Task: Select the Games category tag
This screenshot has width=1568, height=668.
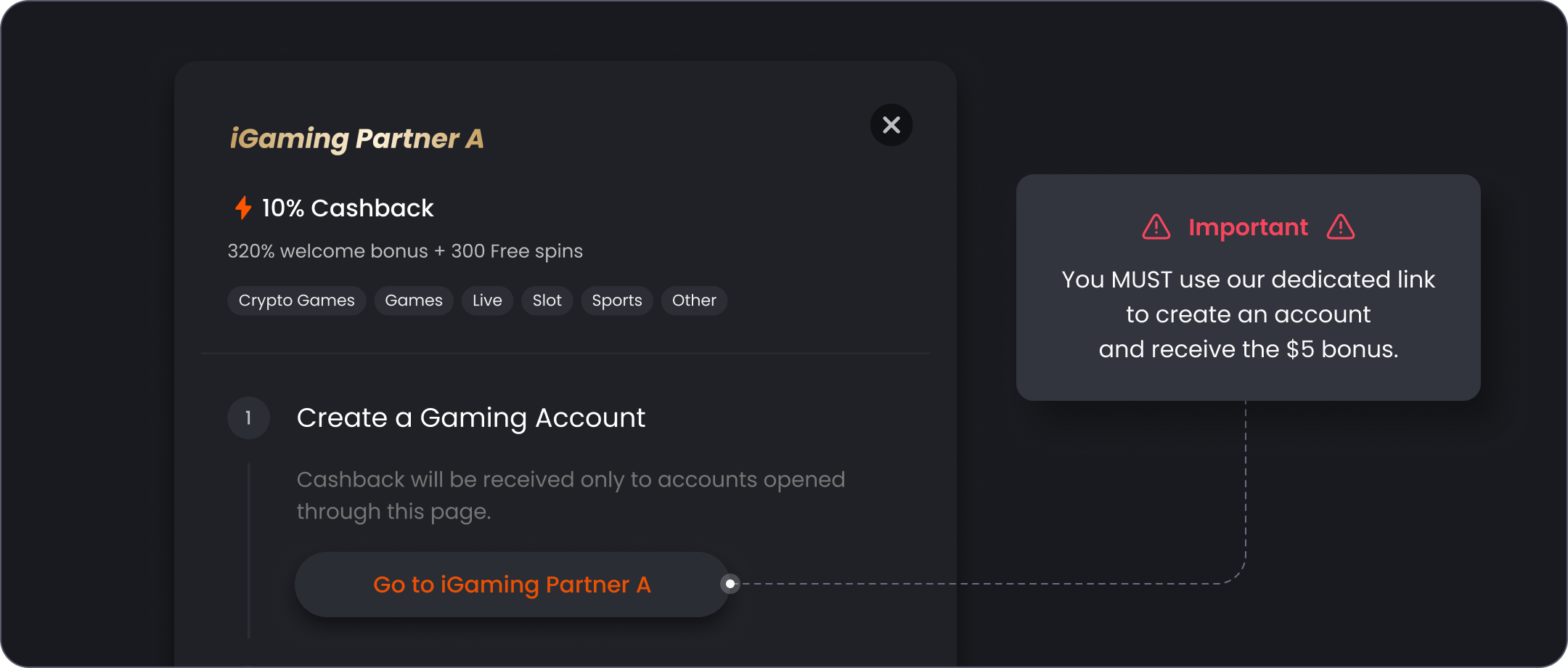Action: [414, 301]
